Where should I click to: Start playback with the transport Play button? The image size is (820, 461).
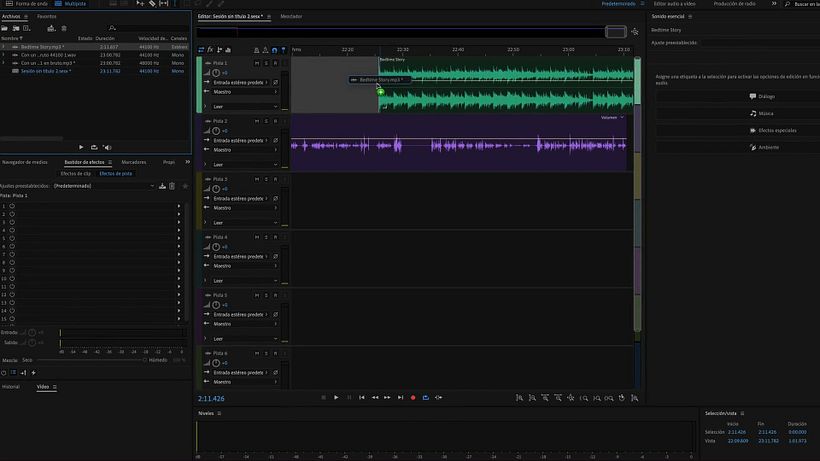336,398
